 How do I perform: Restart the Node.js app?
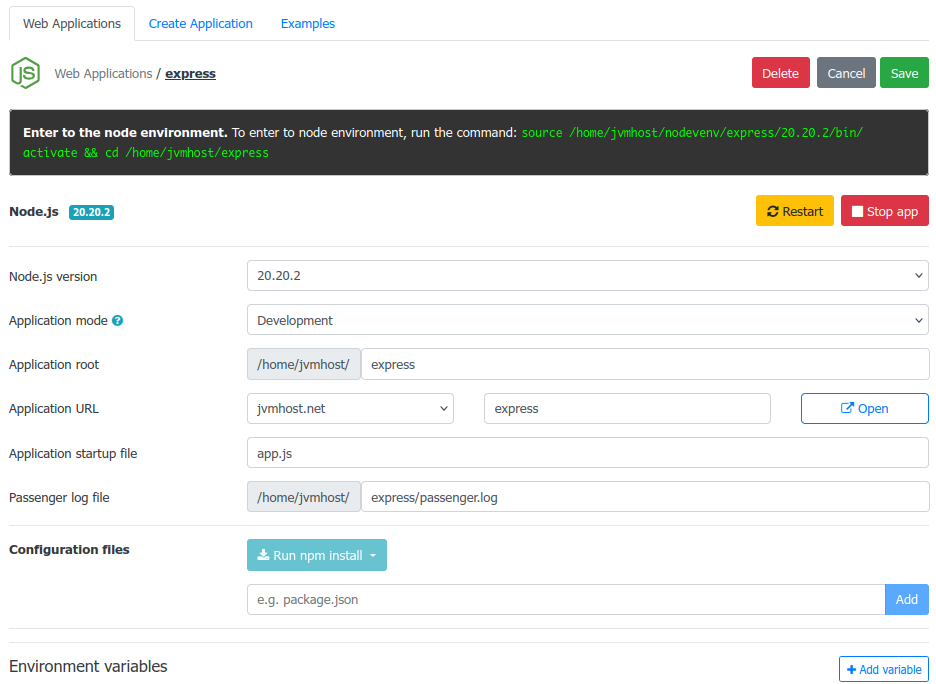click(x=795, y=211)
